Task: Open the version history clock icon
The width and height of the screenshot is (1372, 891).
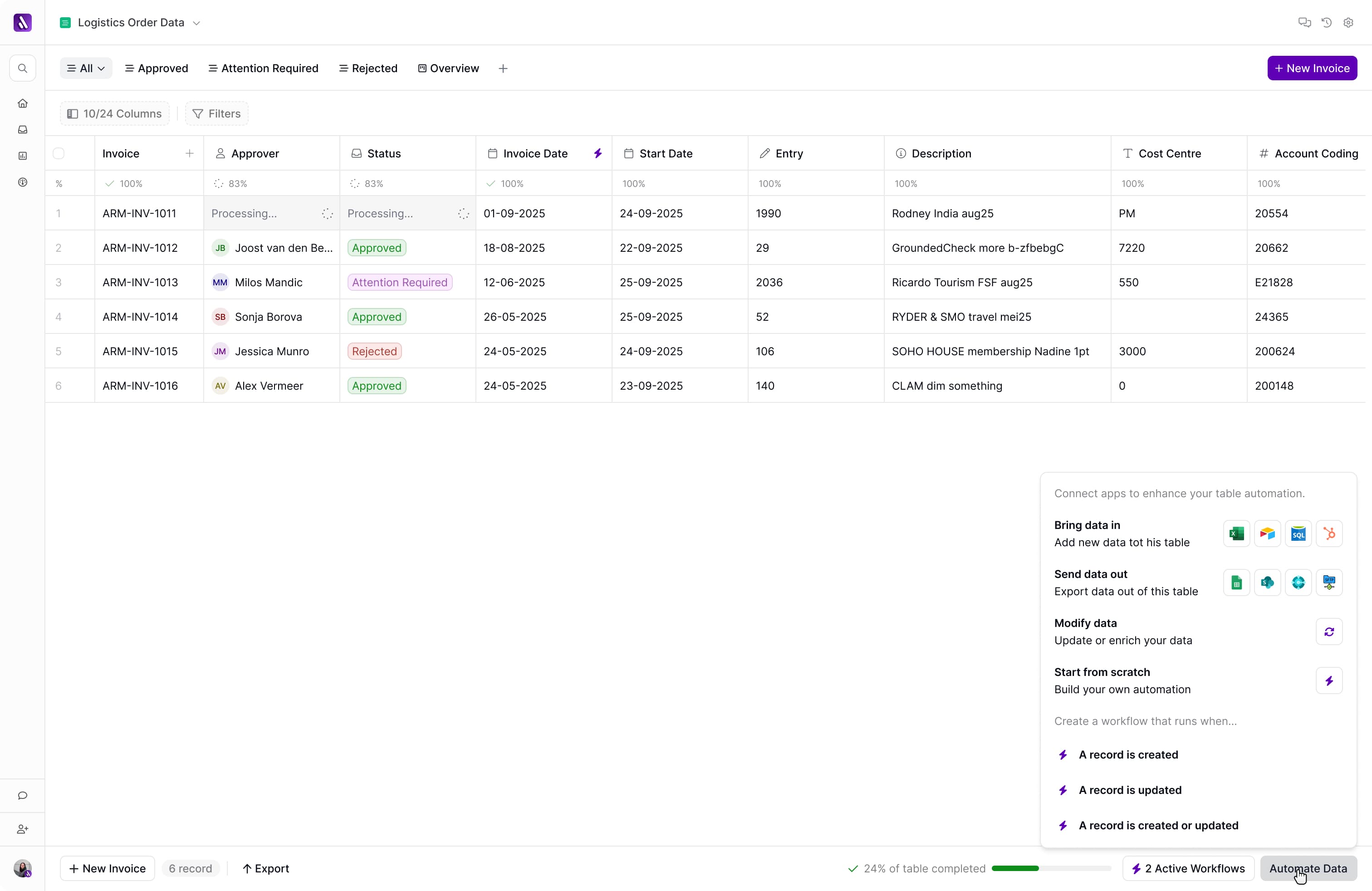Action: point(1327,23)
